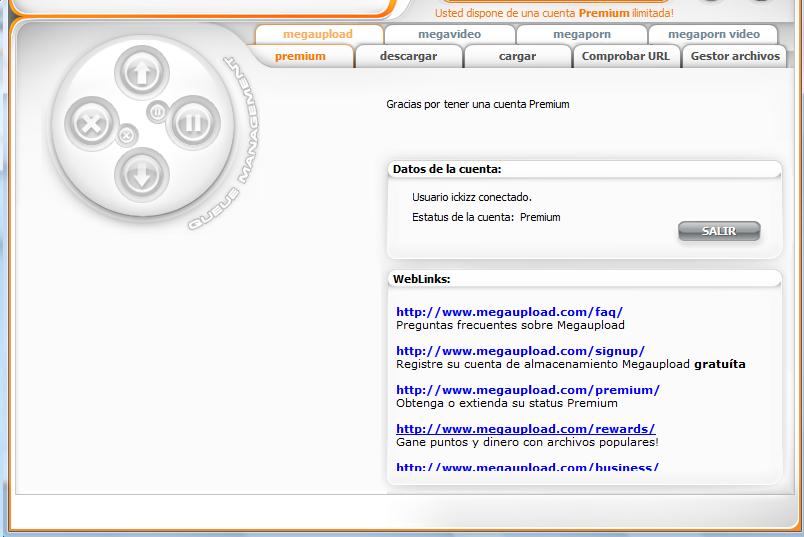Follow the megaupload.com/signup/ link
Viewport: 804px width, 537px height.
520,351
